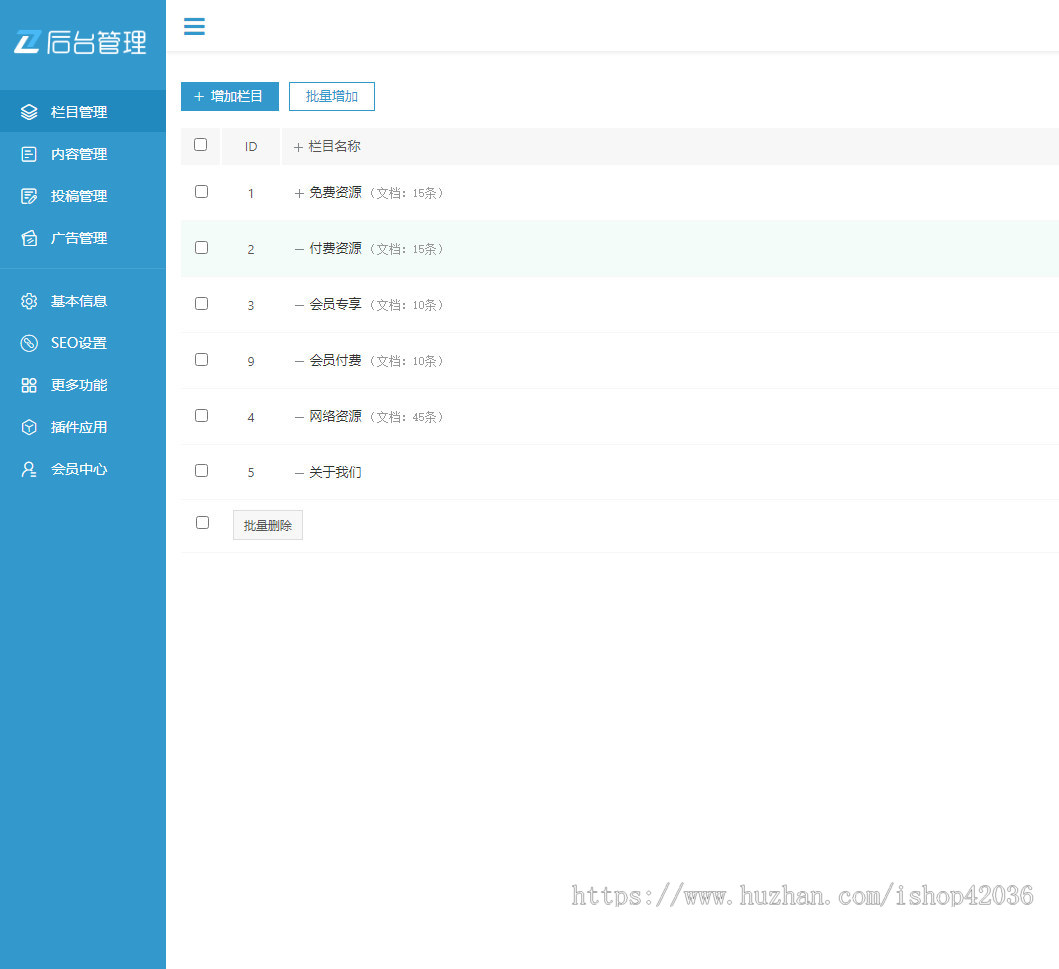This screenshot has height=969, width=1059.
Task: Click the 广告管理 icon in sidebar
Action: point(29,238)
